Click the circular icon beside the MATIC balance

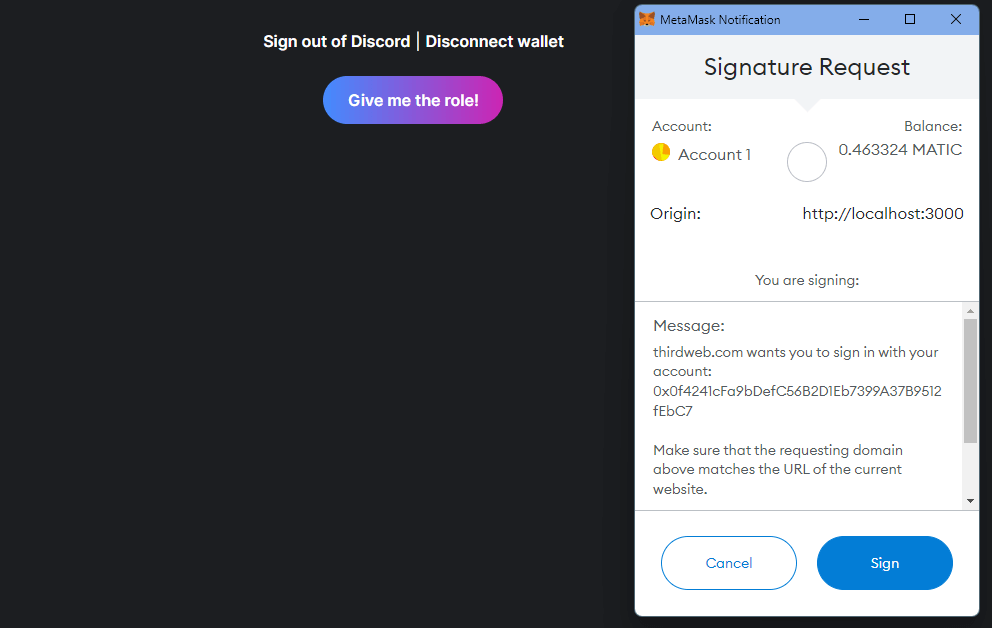(807, 162)
